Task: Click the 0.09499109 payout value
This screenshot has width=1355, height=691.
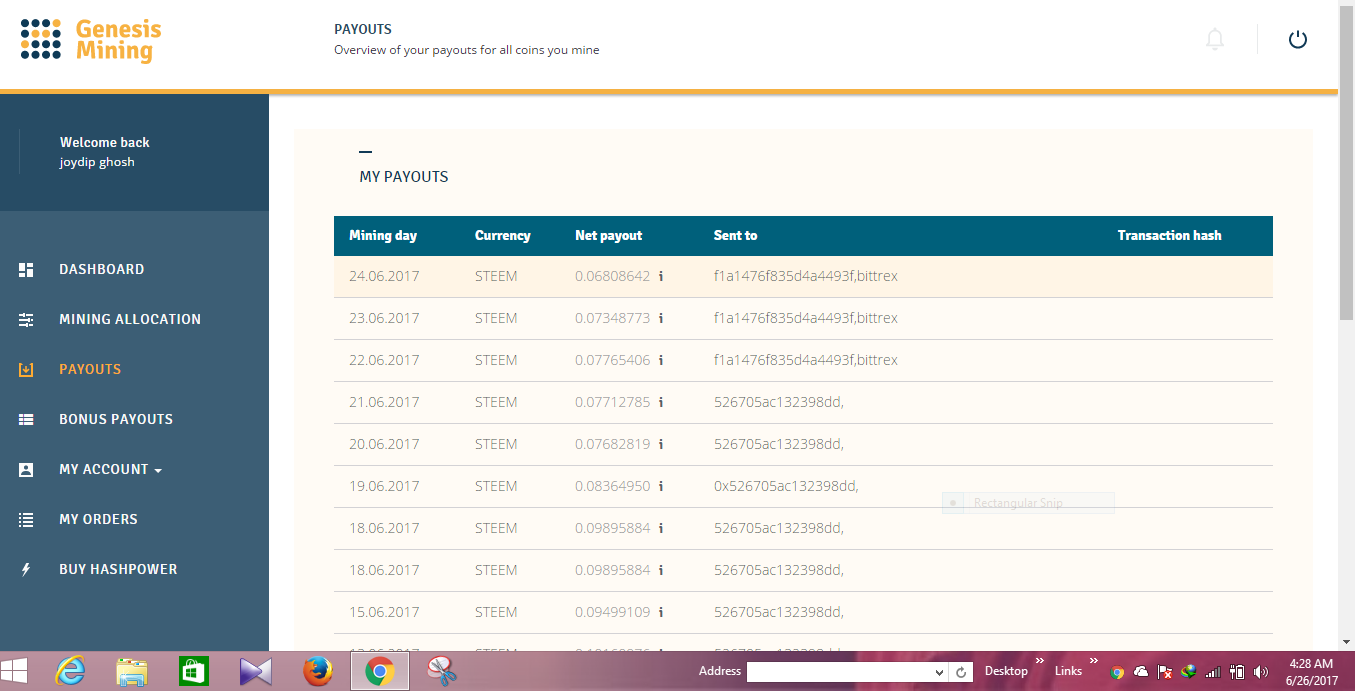Action: [612, 612]
